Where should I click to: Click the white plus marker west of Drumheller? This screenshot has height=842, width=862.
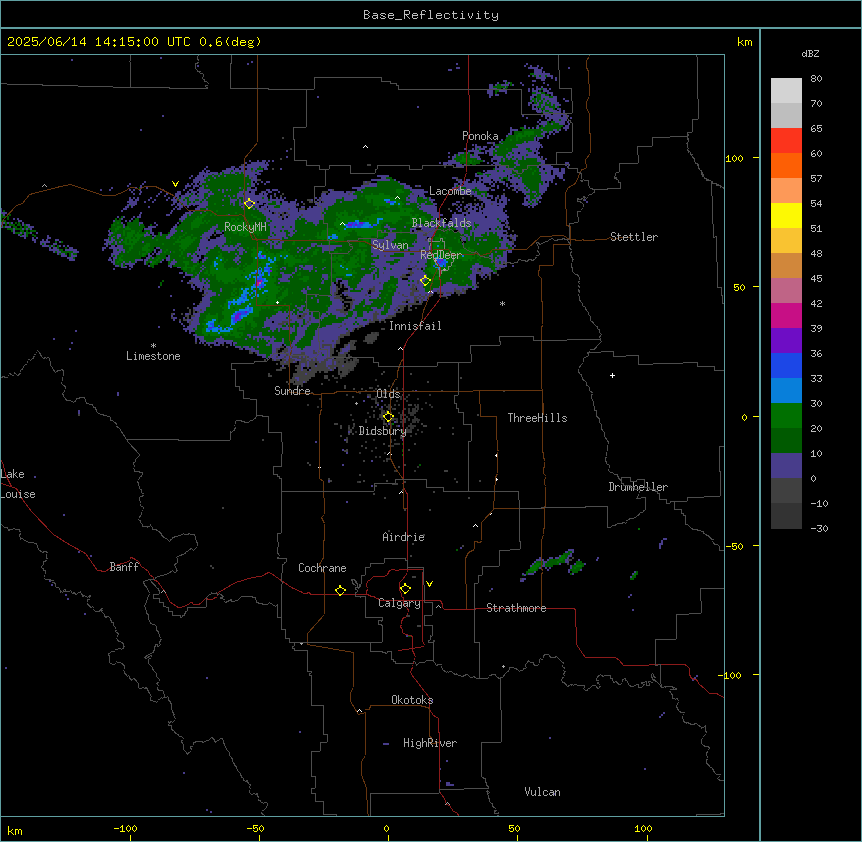click(612, 375)
